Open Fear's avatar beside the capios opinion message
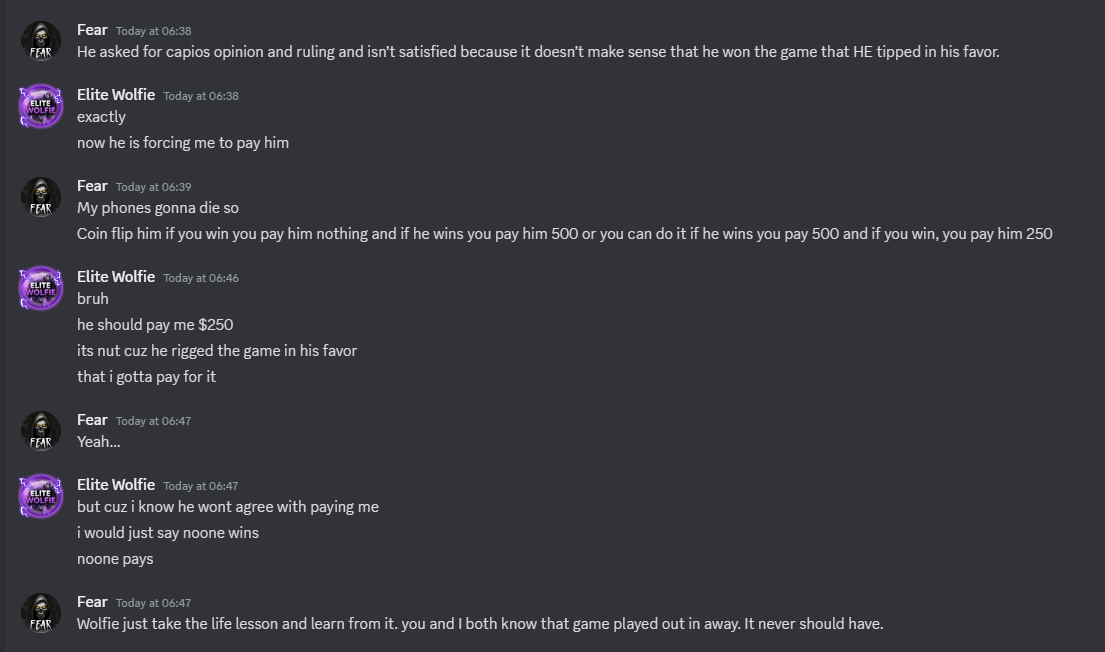This screenshot has width=1105, height=652. (x=41, y=41)
